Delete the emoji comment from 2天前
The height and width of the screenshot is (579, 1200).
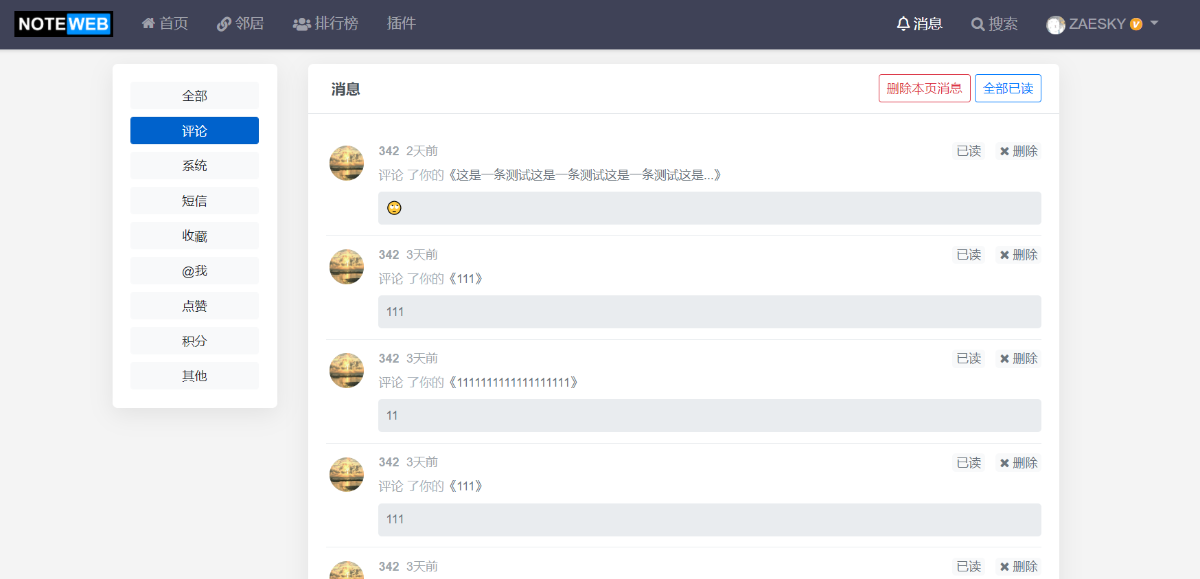pyautogui.click(x=1019, y=151)
